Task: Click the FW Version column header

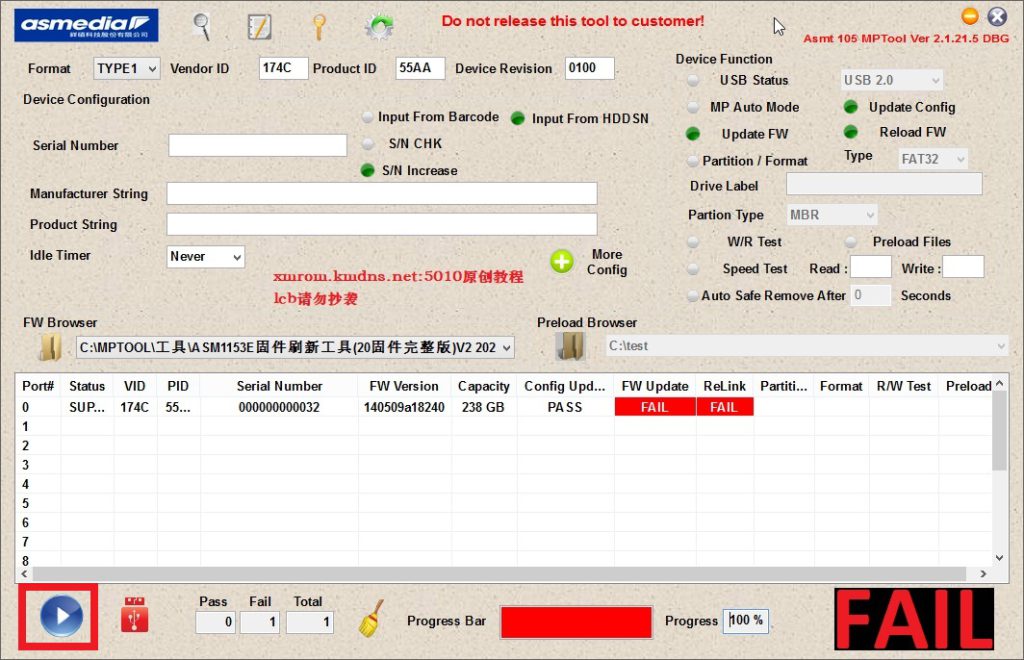Action: point(403,386)
